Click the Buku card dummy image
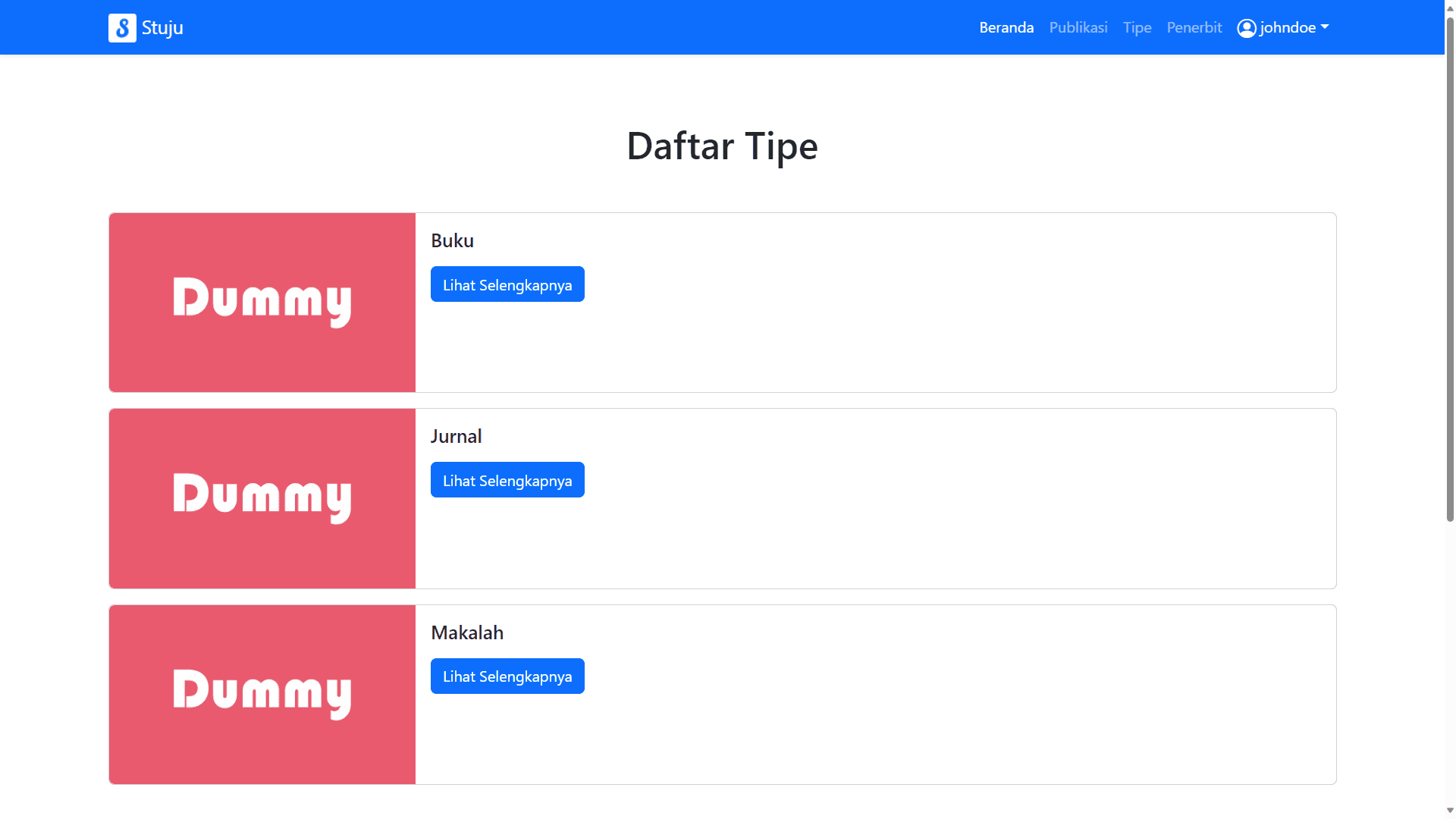The height and width of the screenshot is (819, 1456). point(262,303)
